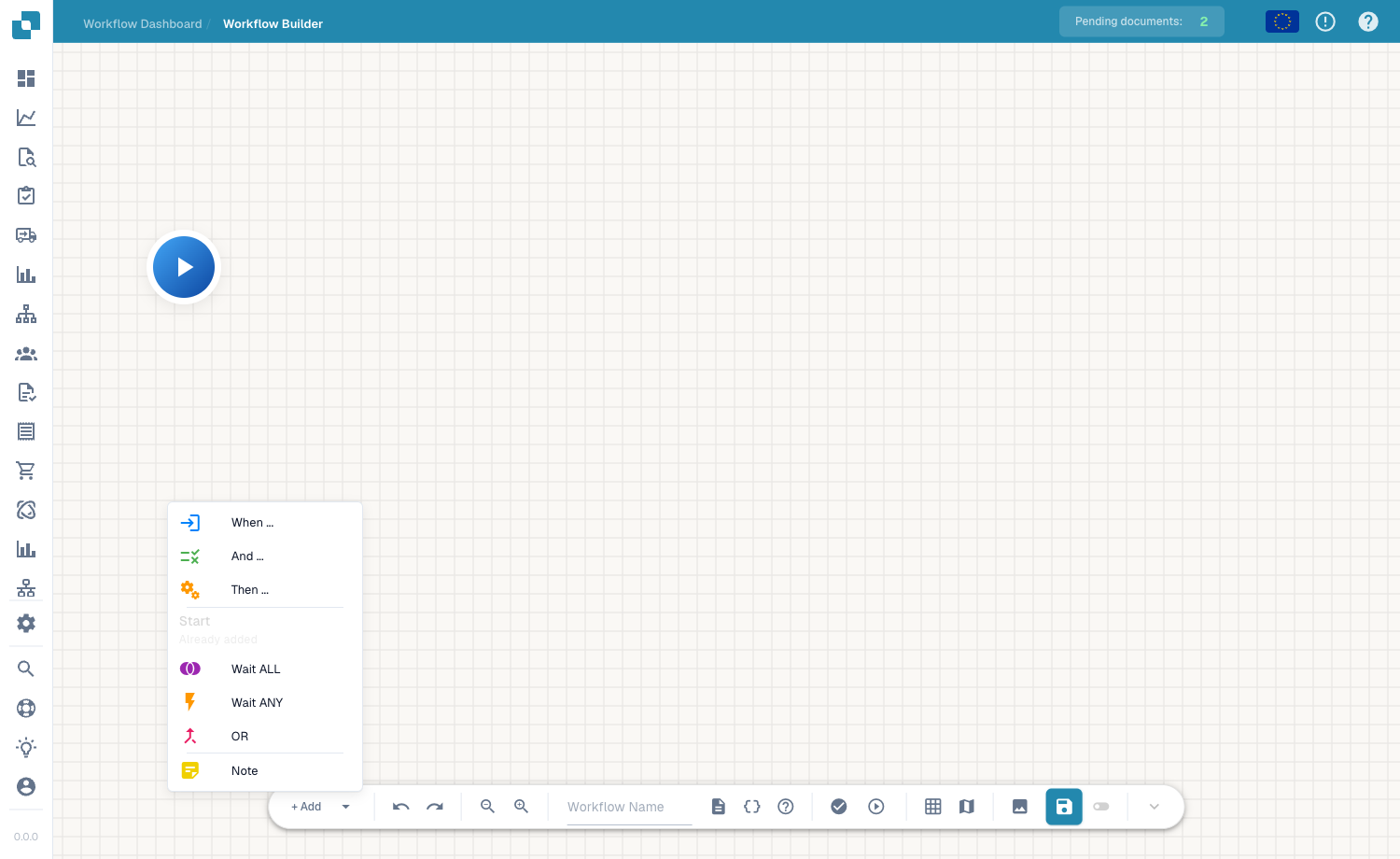Open the clipboard checklist sidebar icon
The width and height of the screenshot is (1400, 859).
[26, 196]
